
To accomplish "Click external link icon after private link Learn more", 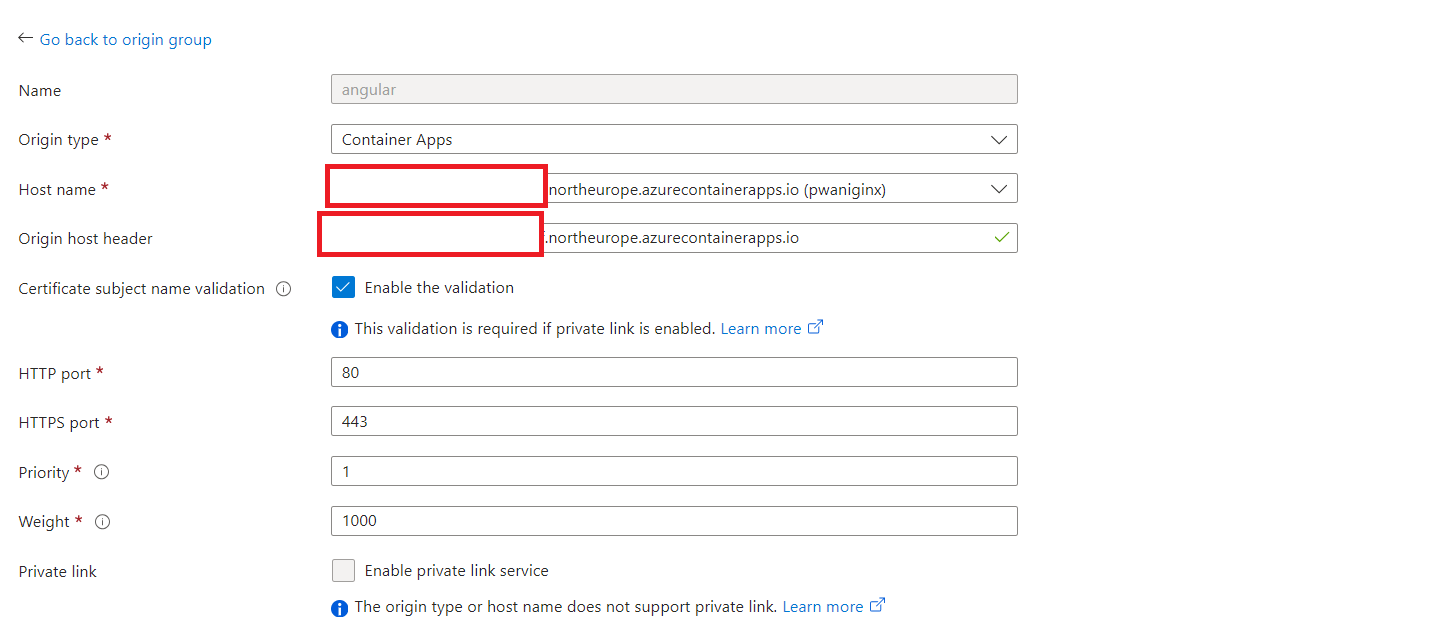I will coord(877,605).
